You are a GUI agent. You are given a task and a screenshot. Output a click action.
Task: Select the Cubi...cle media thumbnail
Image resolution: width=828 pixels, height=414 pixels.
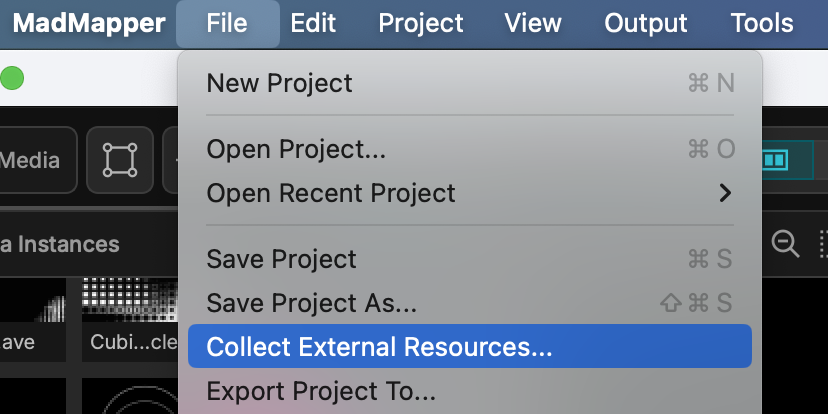pyautogui.click(x=130, y=320)
